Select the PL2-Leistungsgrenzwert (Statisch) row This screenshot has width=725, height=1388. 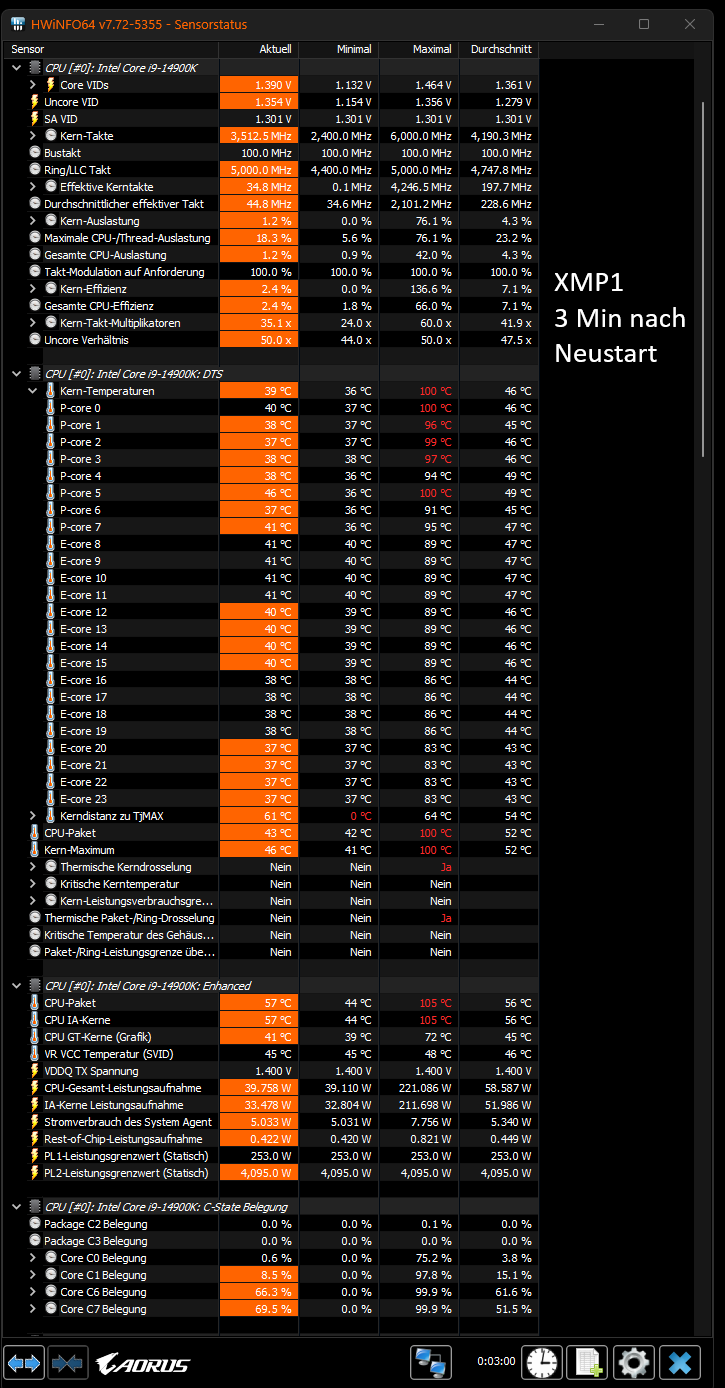[x=271, y=1173]
